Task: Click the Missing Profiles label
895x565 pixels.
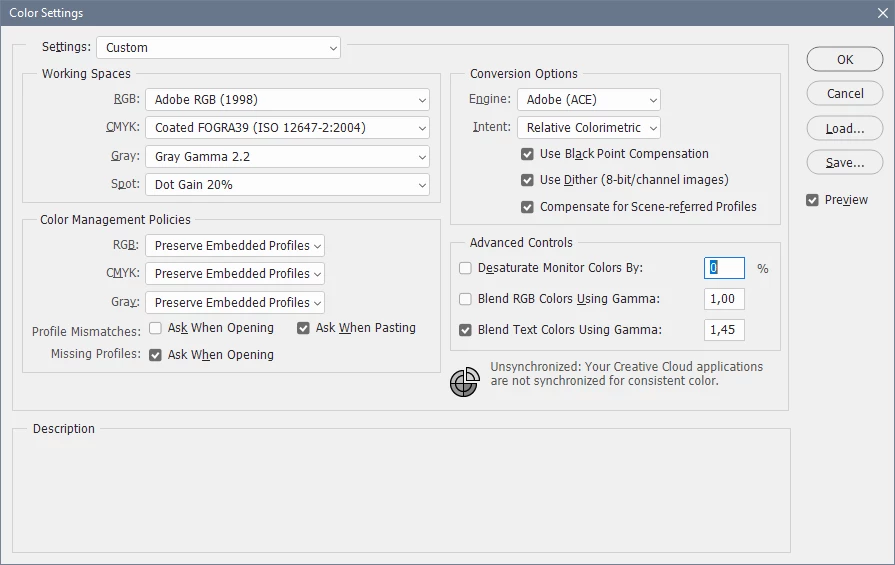Action: (x=95, y=354)
